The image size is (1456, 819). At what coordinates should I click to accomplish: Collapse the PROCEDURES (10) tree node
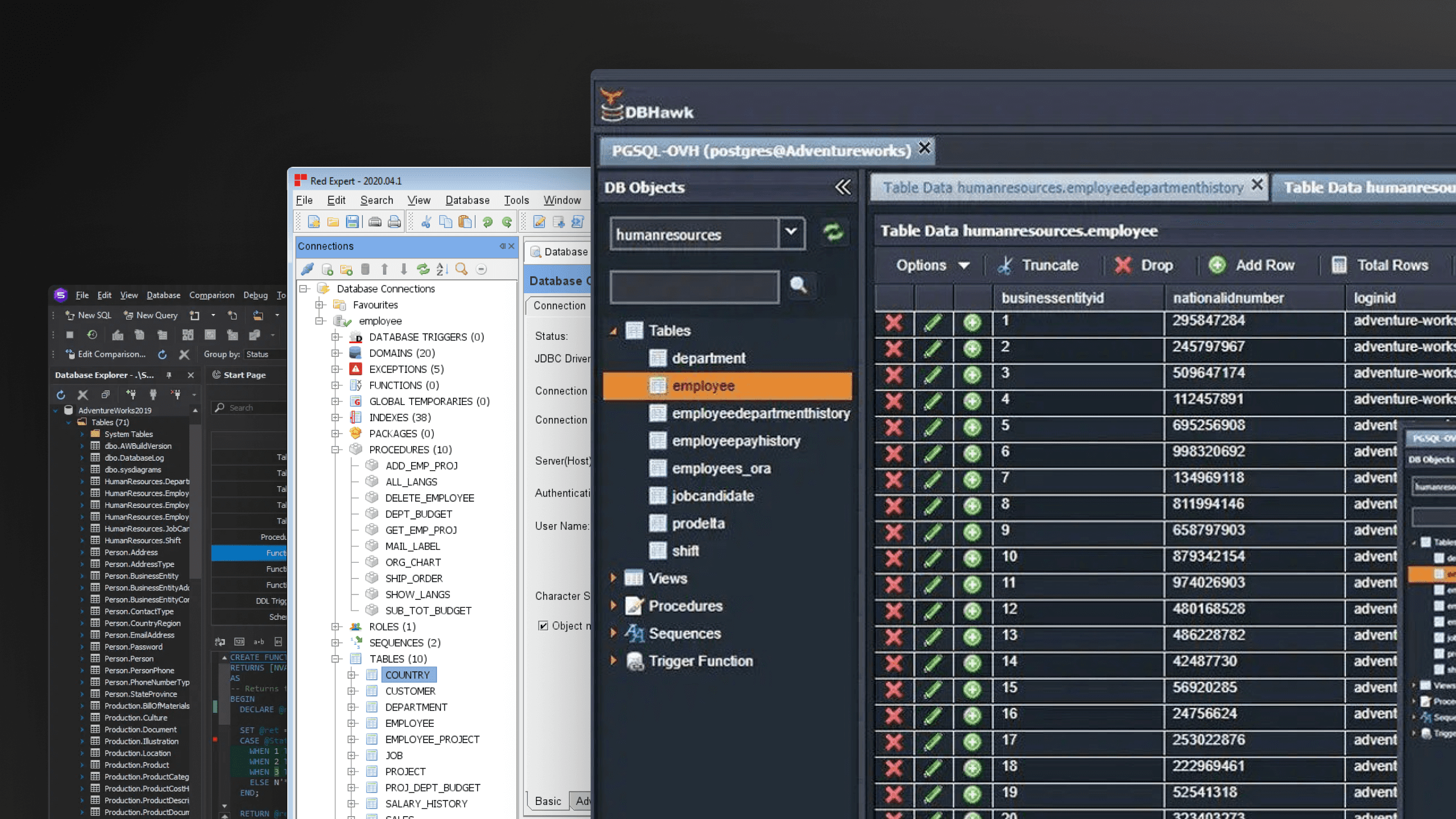(336, 450)
